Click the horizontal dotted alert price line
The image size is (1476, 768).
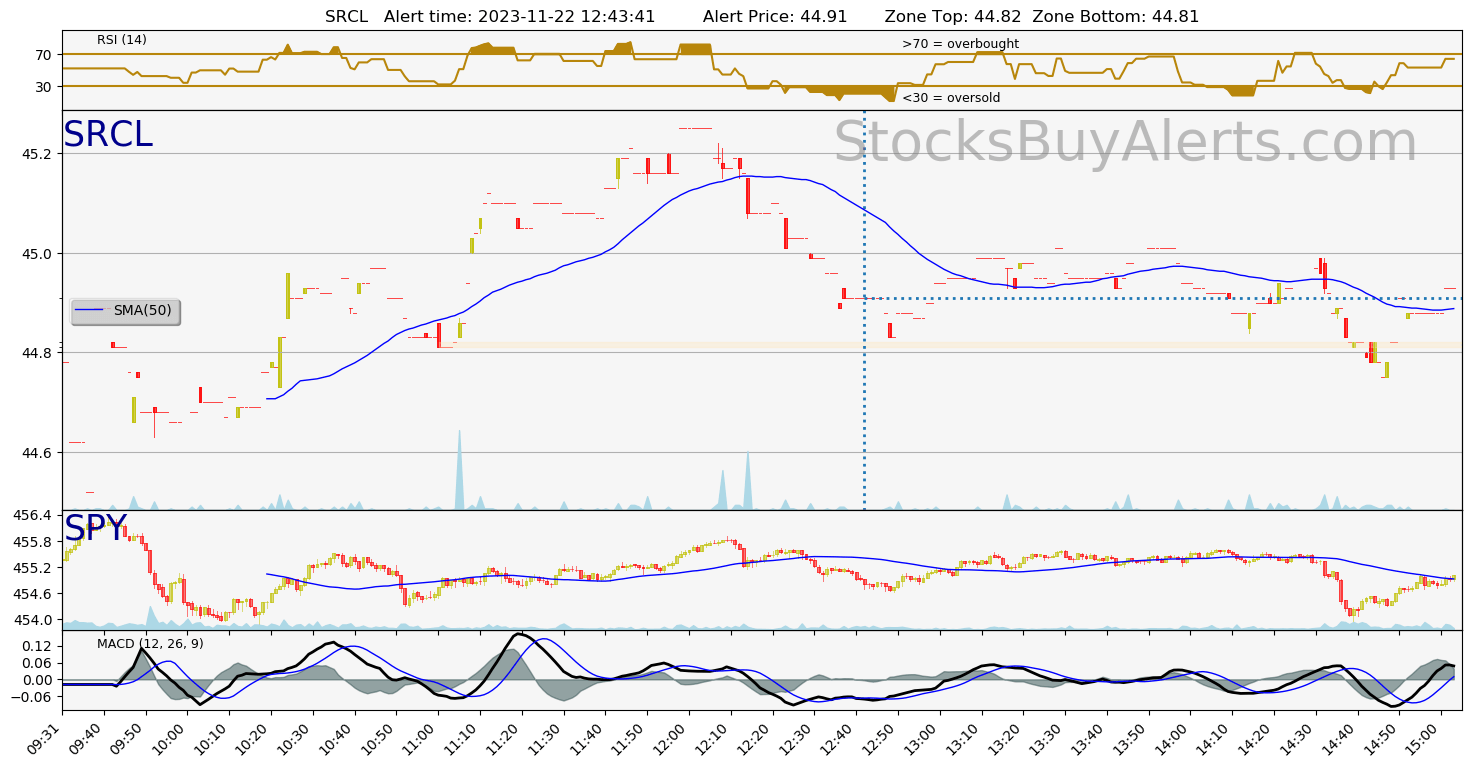coord(1162,298)
